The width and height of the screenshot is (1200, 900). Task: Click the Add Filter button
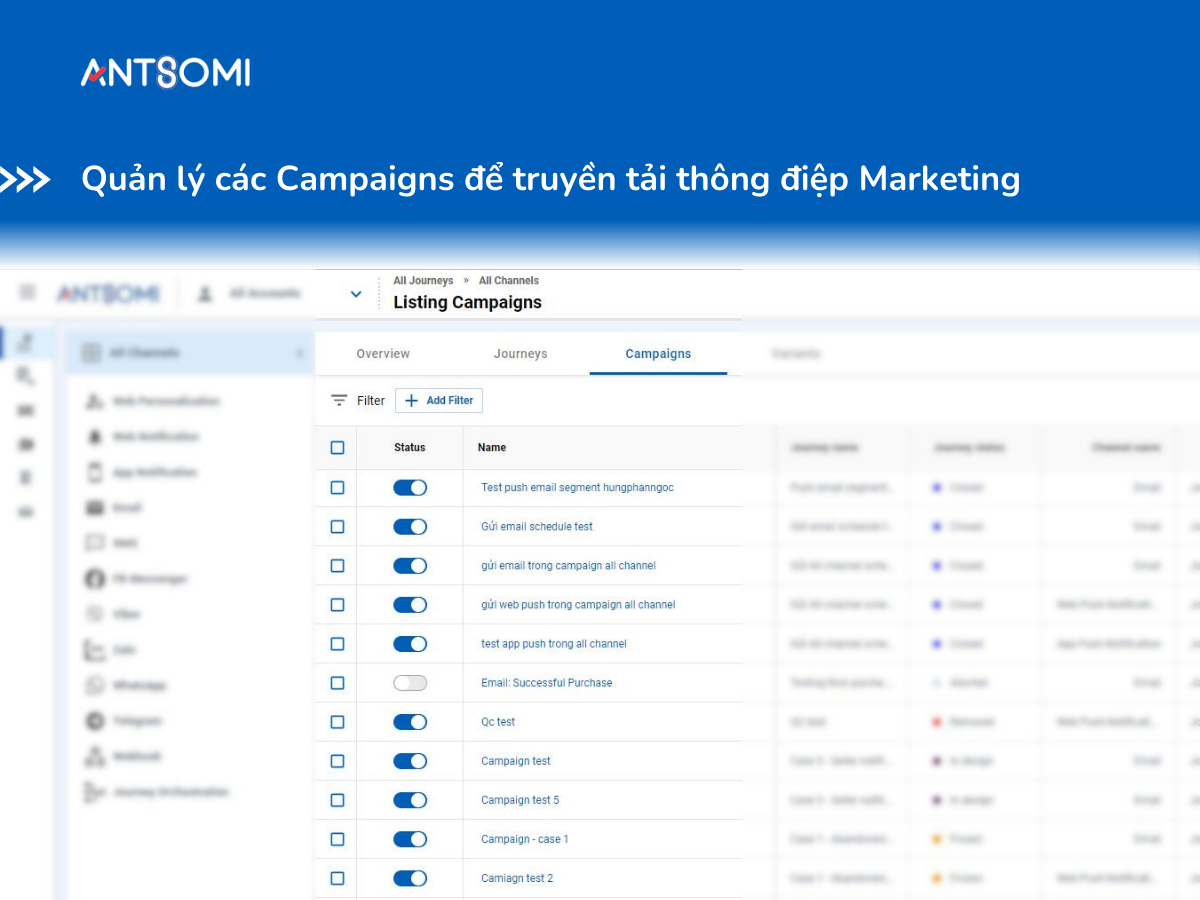(x=439, y=400)
